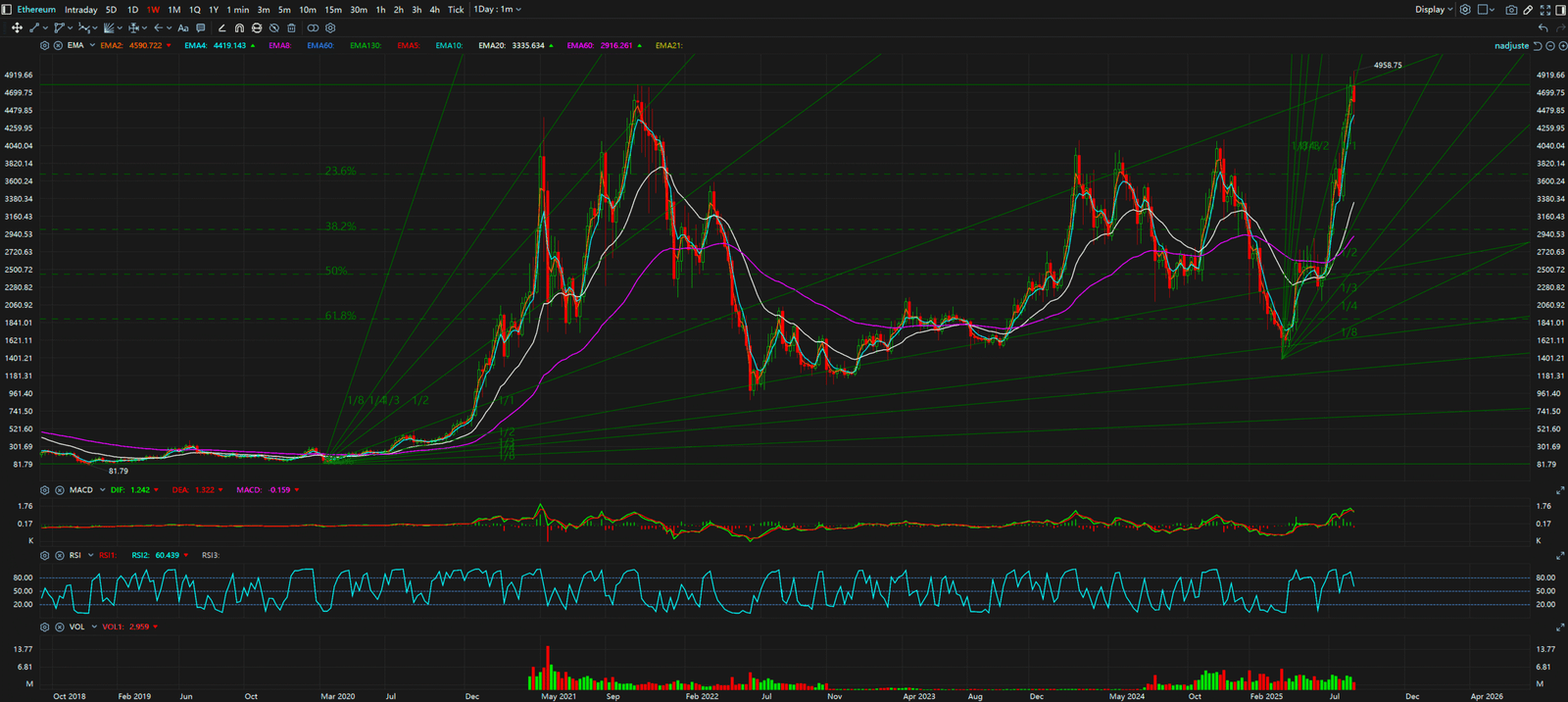
Task: Select the text annotation (Aa) tool
Action: coord(183,28)
